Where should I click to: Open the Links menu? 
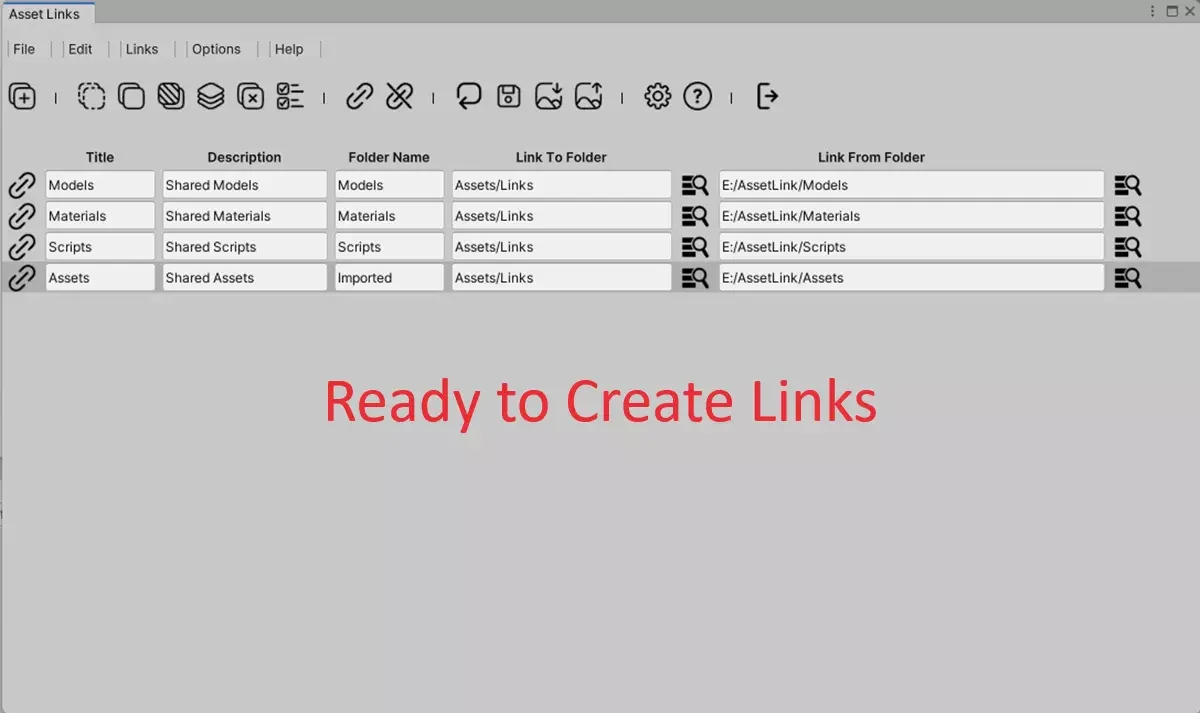click(142, 49)
